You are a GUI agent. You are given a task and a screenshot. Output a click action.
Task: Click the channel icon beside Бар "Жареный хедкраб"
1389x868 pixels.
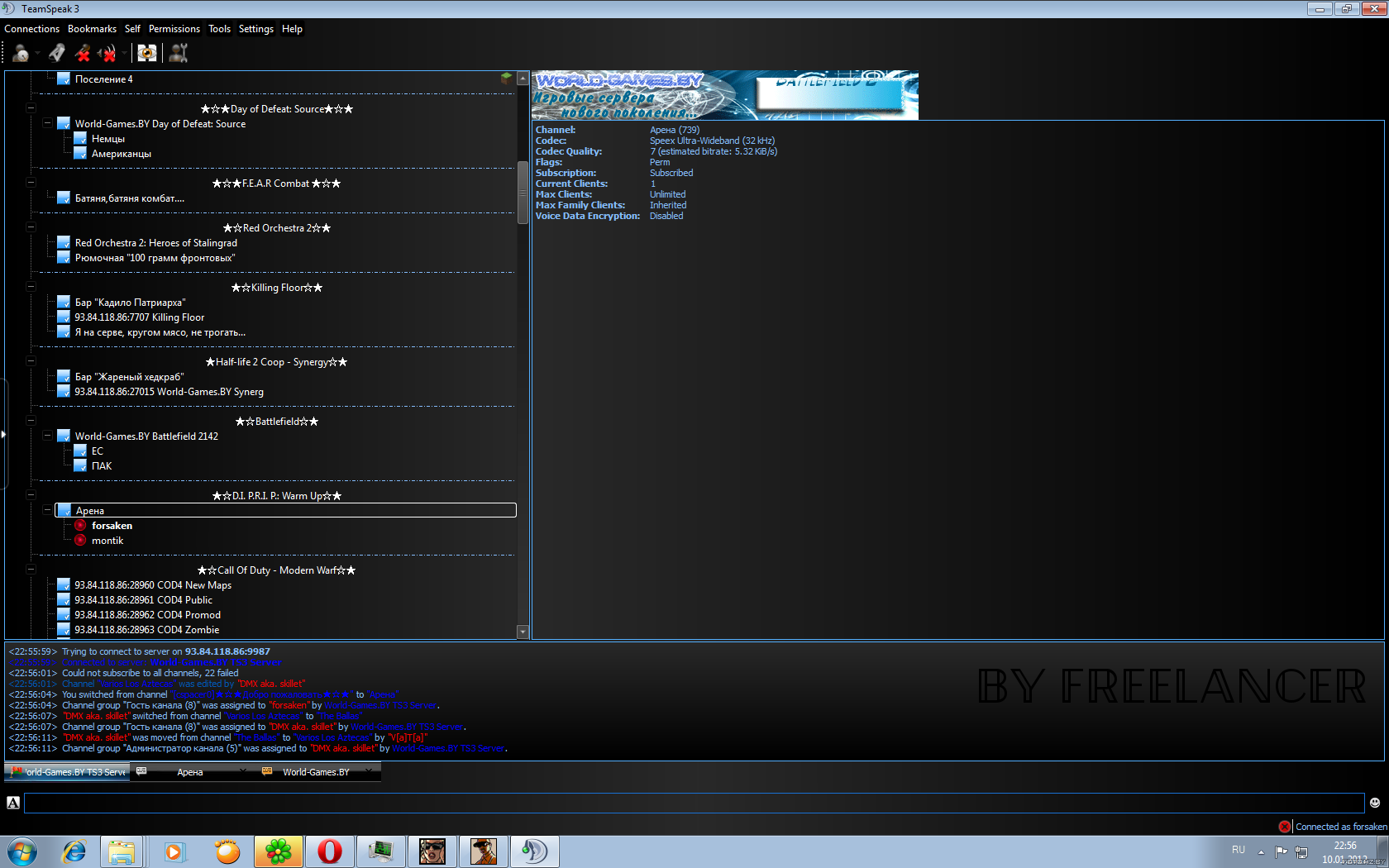tap(64, 376)
